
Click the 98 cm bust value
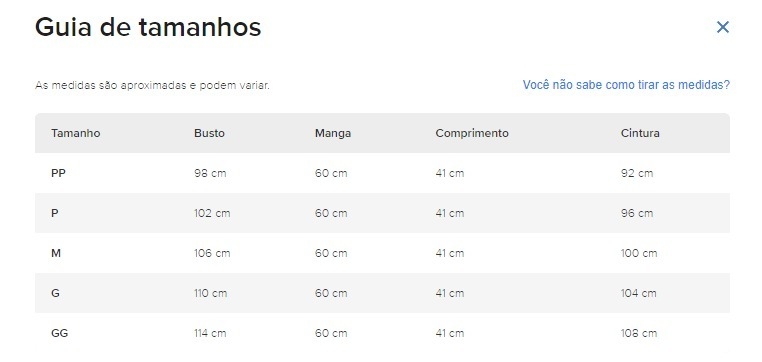[x=210, y=173]
